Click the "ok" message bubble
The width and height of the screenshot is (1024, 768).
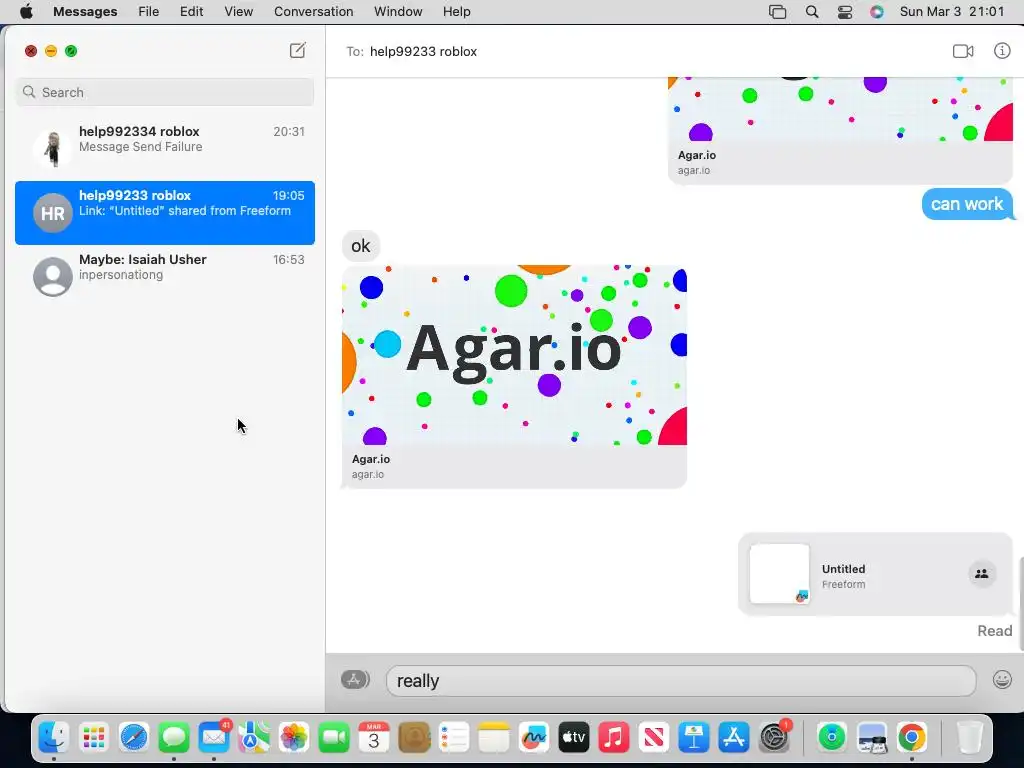tap(360, 246)
